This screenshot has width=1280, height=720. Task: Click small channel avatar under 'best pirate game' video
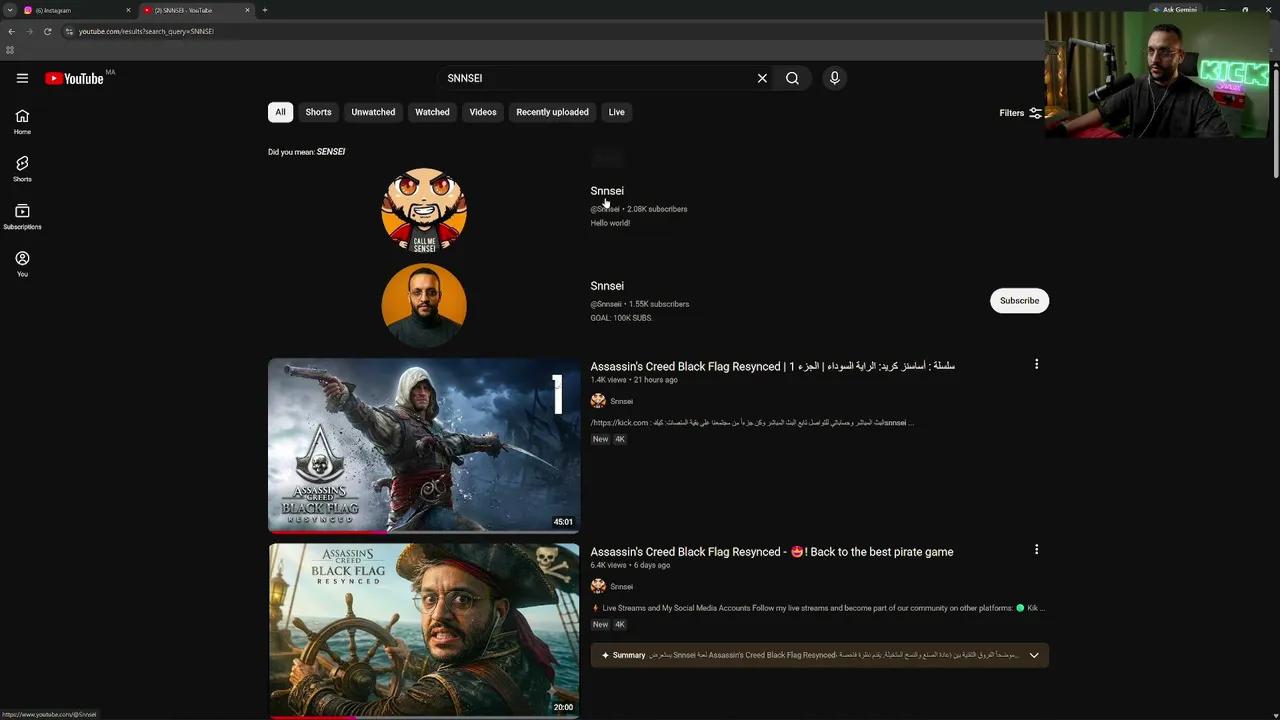tap(598, 586)
